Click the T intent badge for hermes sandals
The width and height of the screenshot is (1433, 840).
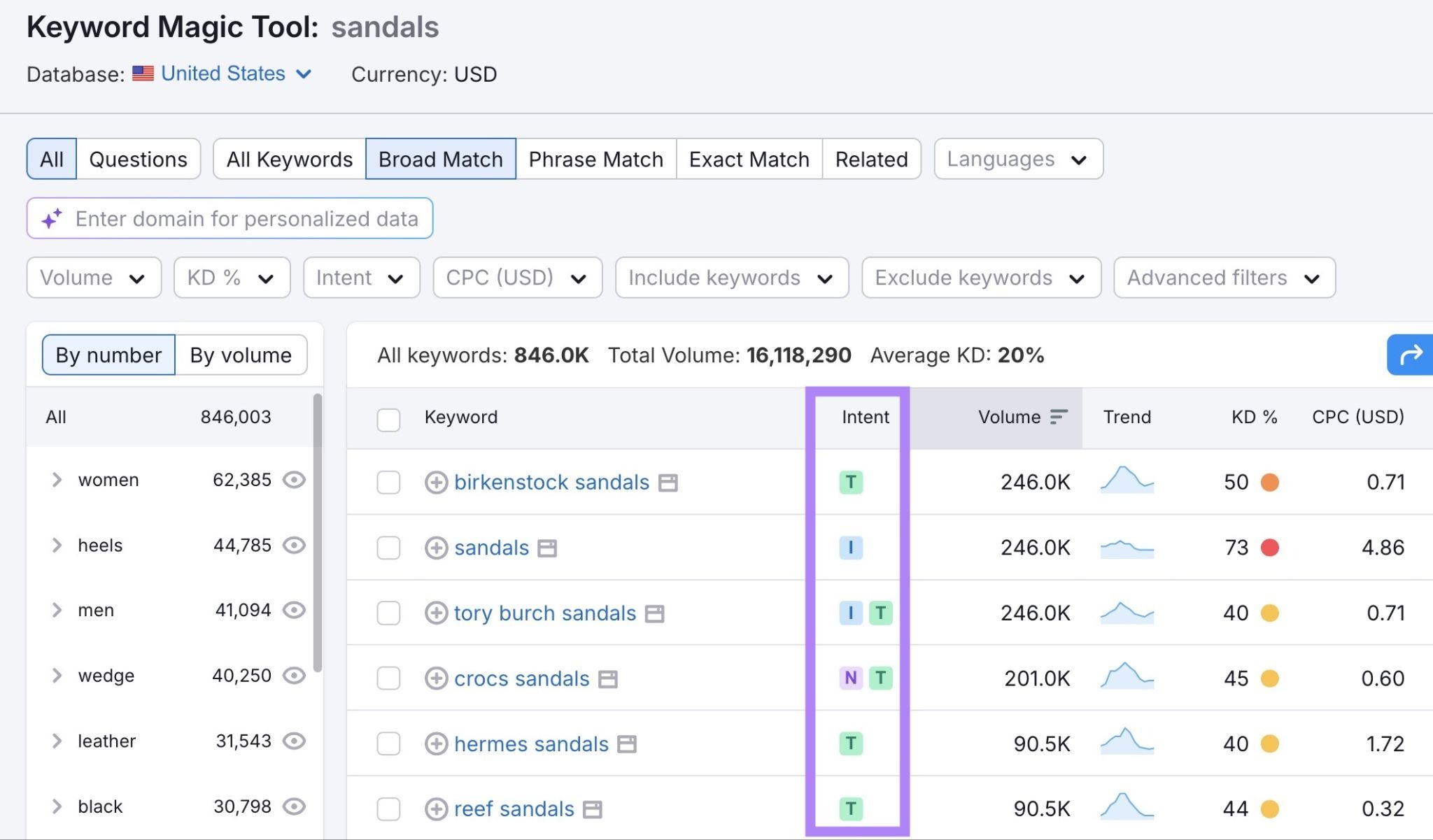851,743
